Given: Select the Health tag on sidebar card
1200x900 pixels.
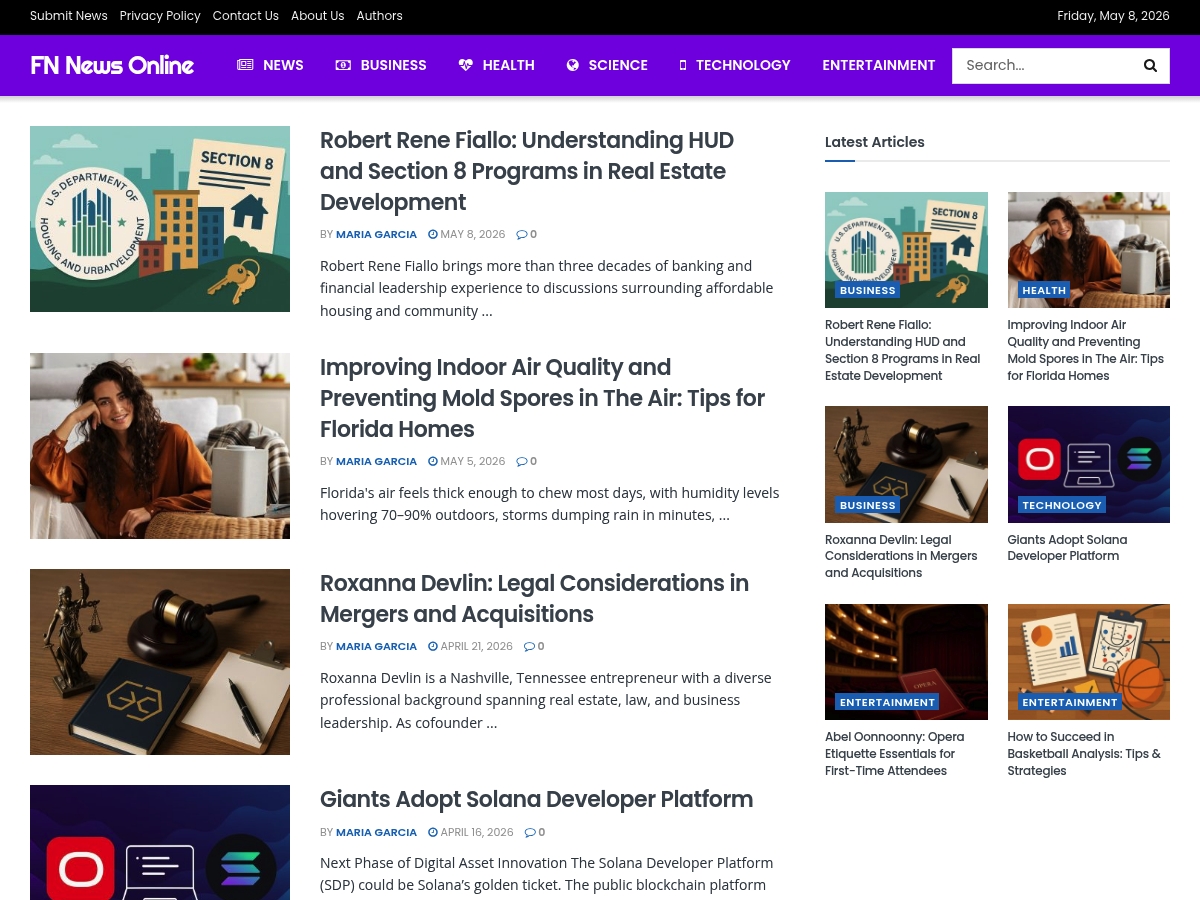Looking at the screenshot, I should click(x=1044, y=290).
